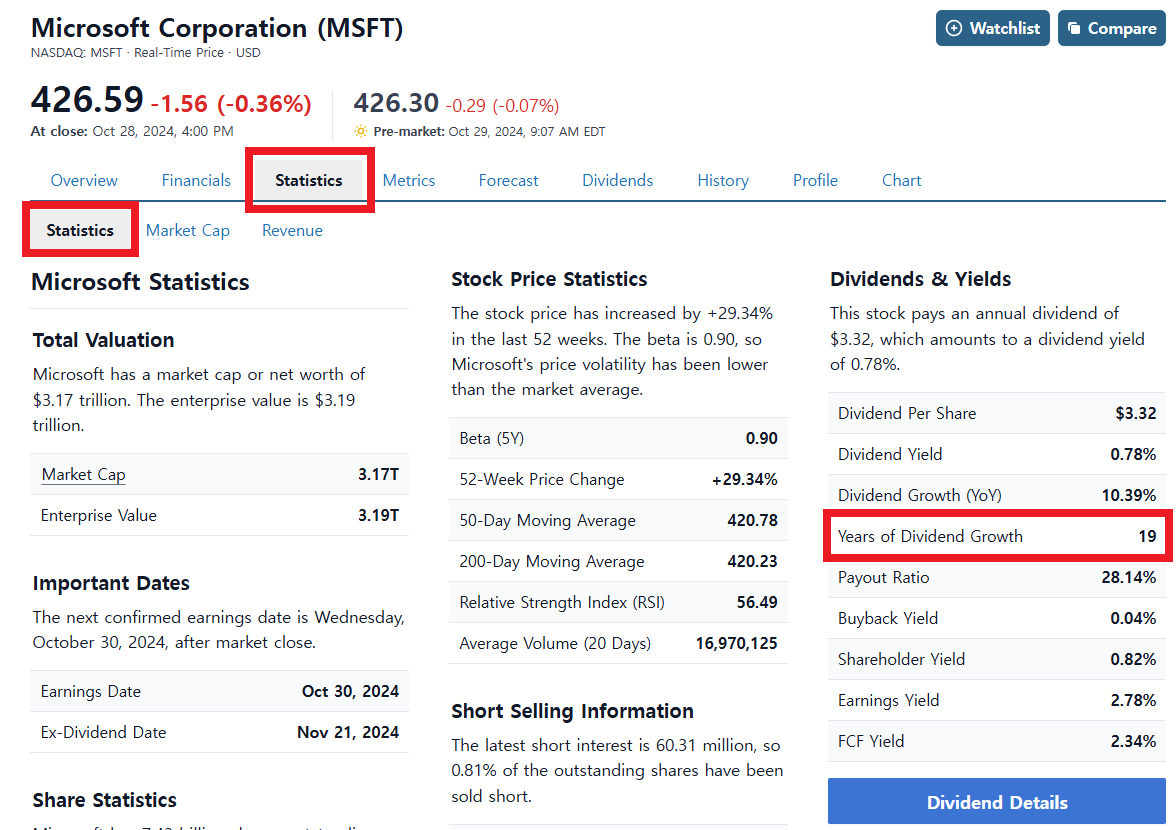The height and width of the screenshot is (830, 1176).
Task: Click the Short Selling Information heading
Action: [x=572, y=712]
